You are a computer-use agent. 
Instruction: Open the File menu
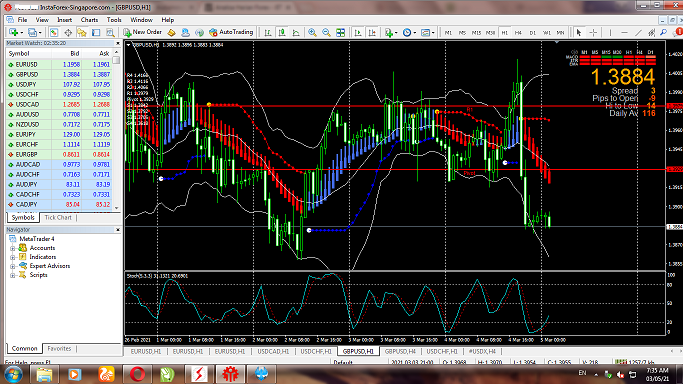22,20
